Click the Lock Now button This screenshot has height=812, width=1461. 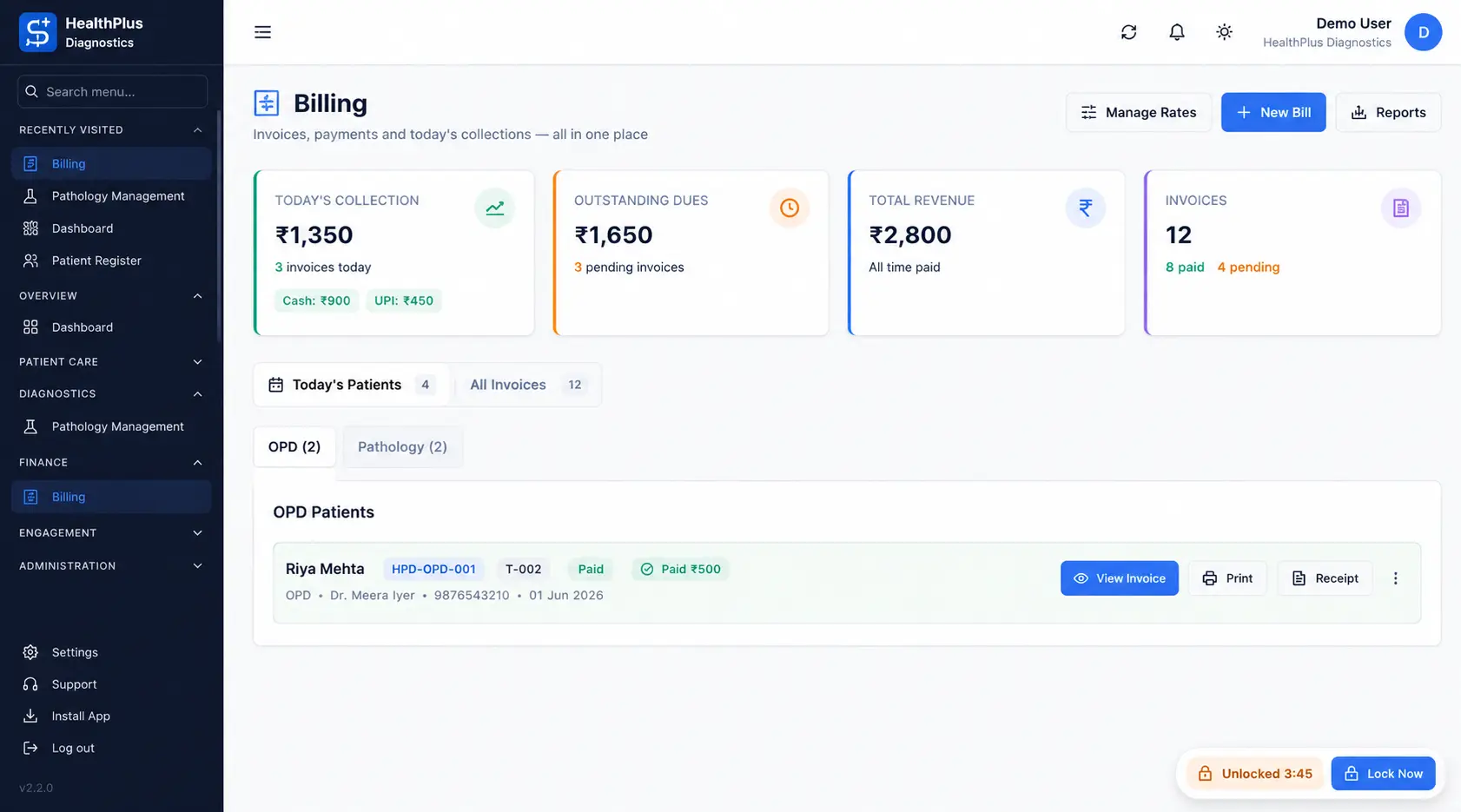point(1383,774)
